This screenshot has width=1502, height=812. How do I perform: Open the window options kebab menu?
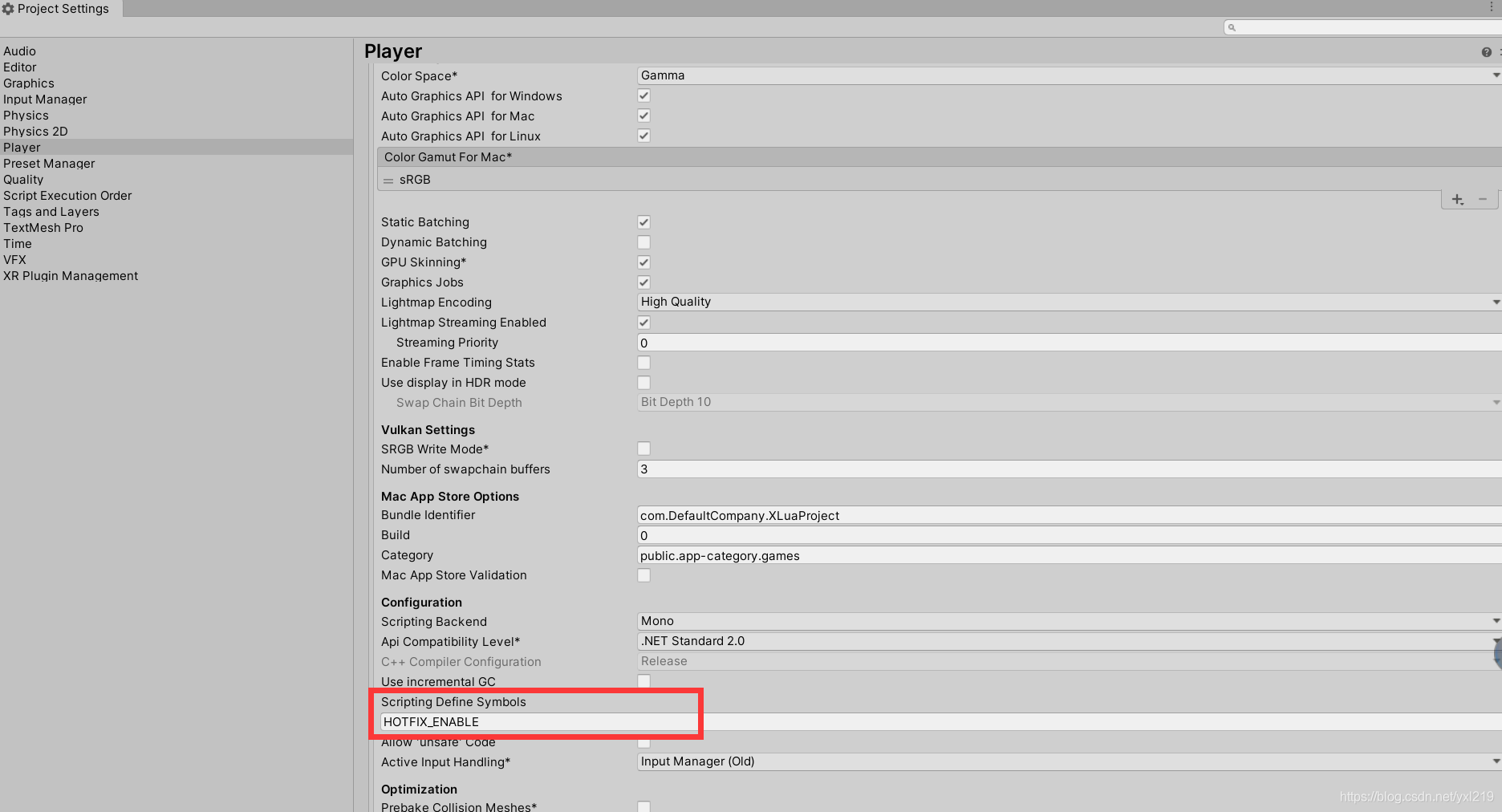click(1492, 7)
